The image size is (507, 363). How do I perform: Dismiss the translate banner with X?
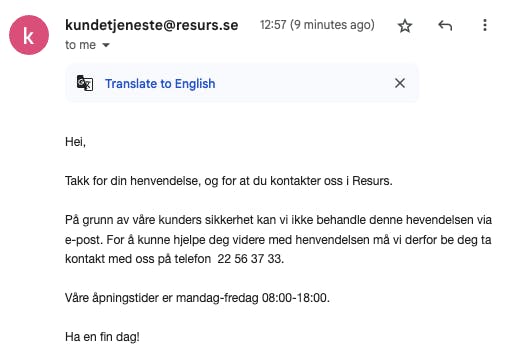tap(400, 83)
